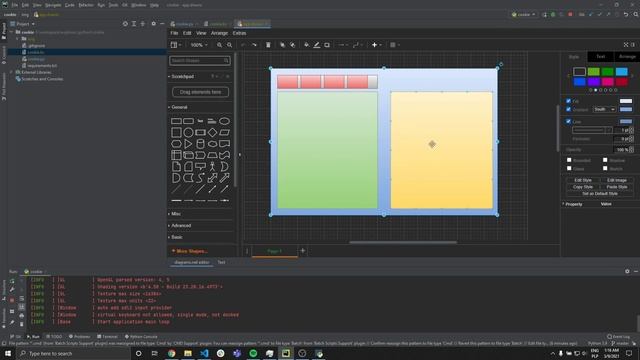Open the diagram Extras menu

click(x=239, y=33)
